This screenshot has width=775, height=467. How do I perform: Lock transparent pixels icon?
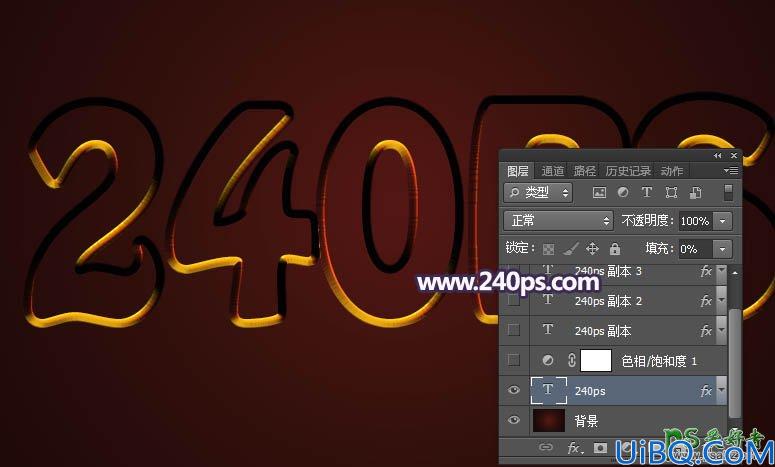pyautogui.click(x=548, y=249)
